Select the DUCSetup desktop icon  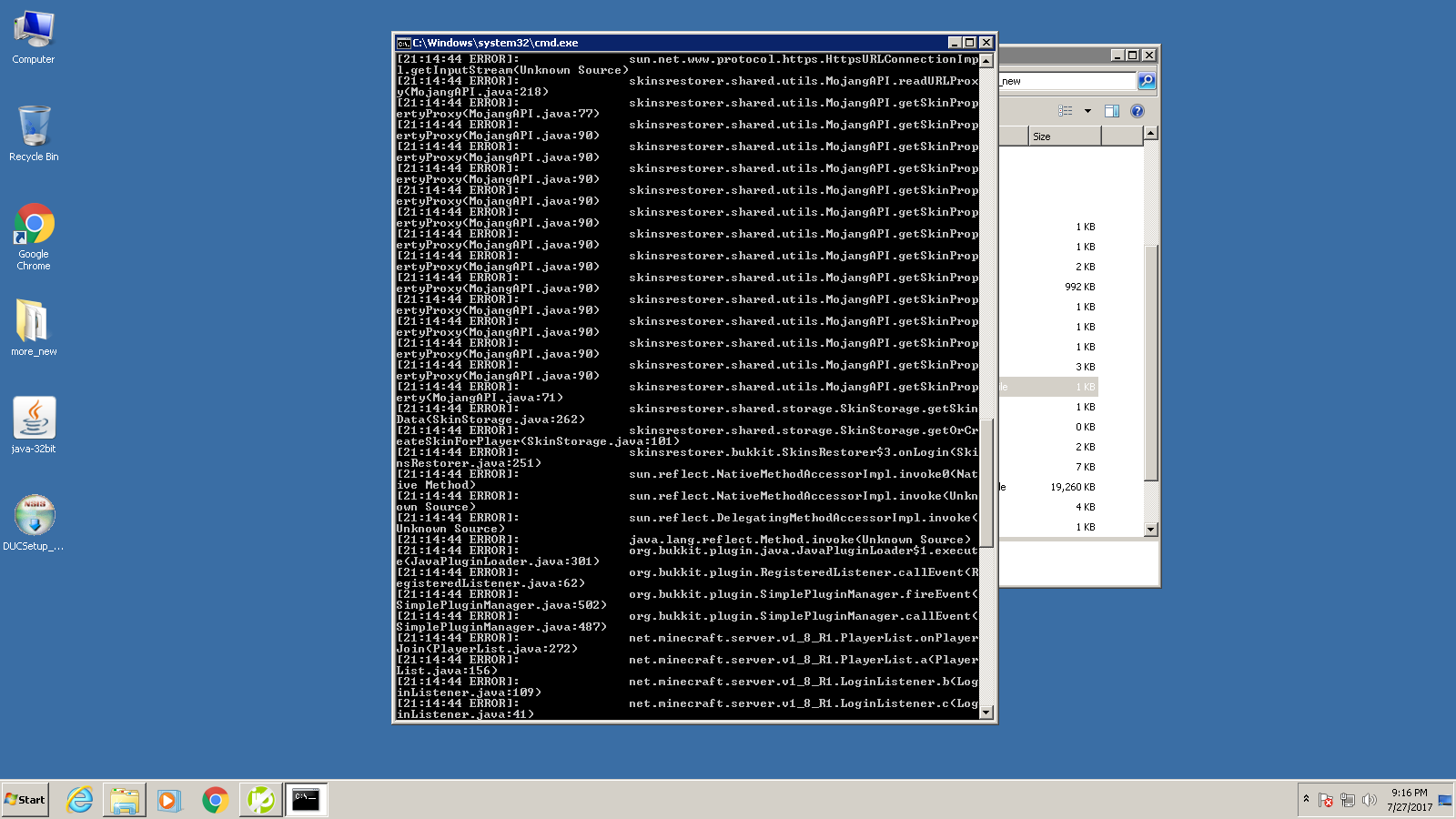34,522
